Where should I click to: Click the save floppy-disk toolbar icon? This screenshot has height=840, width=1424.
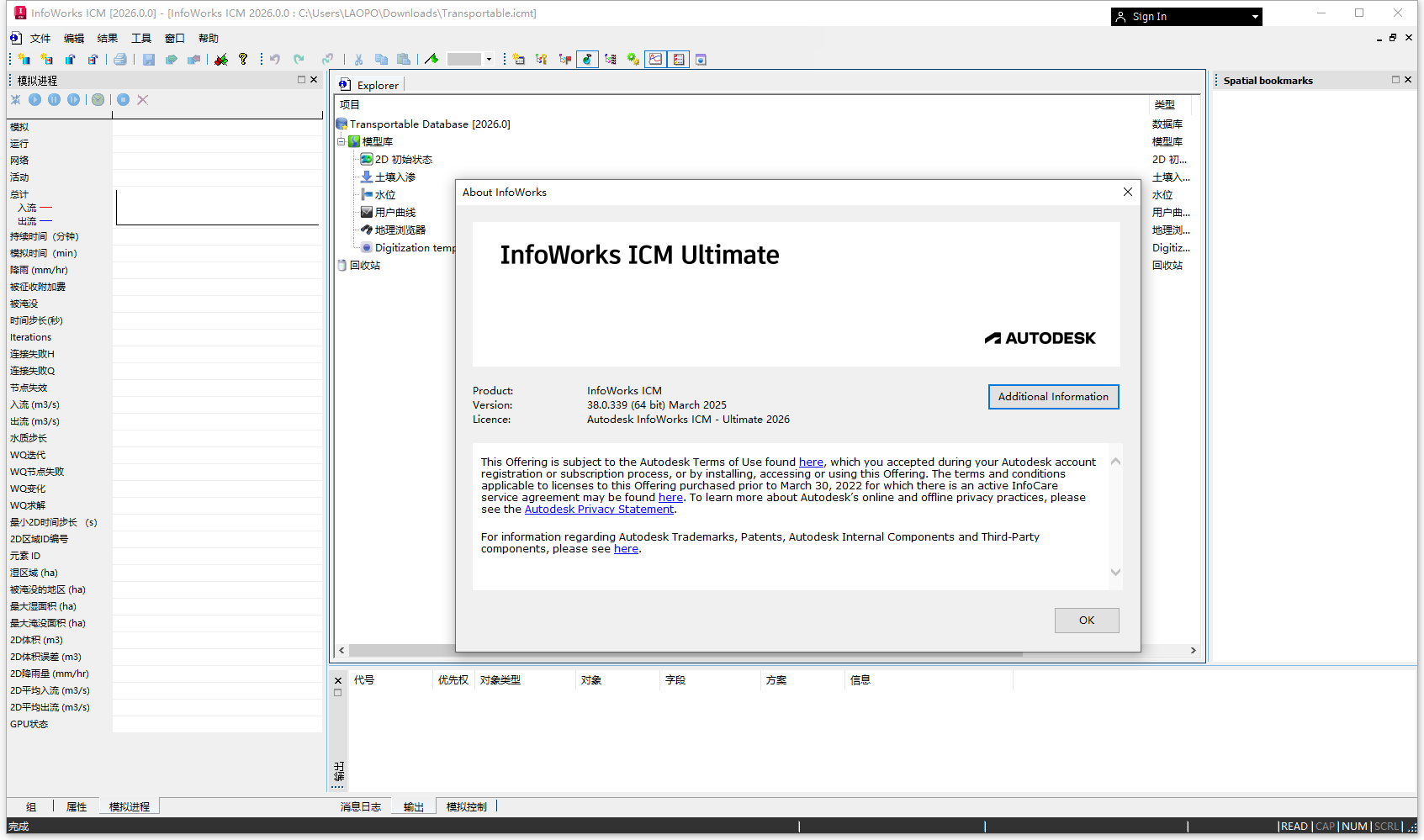(148, 59)
